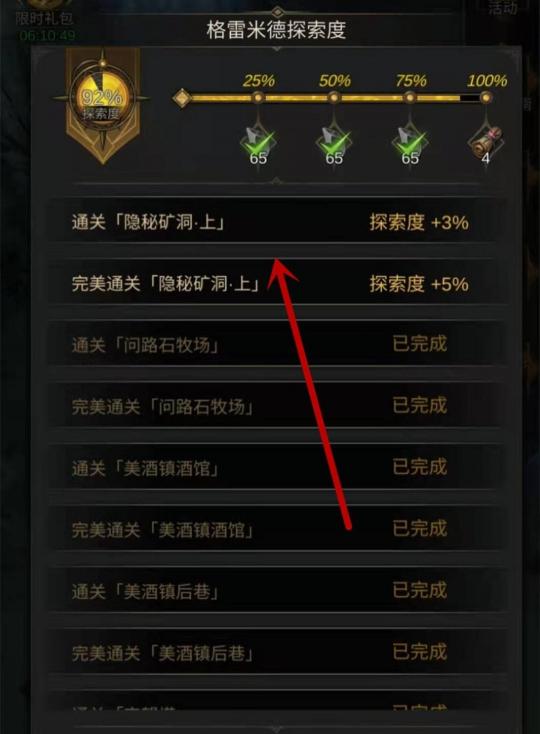The height and width of the screenshot is (734, 540).
Task: Tap the 通关「美酒镇酒馆」 completed entry
Action: (277, 468)
